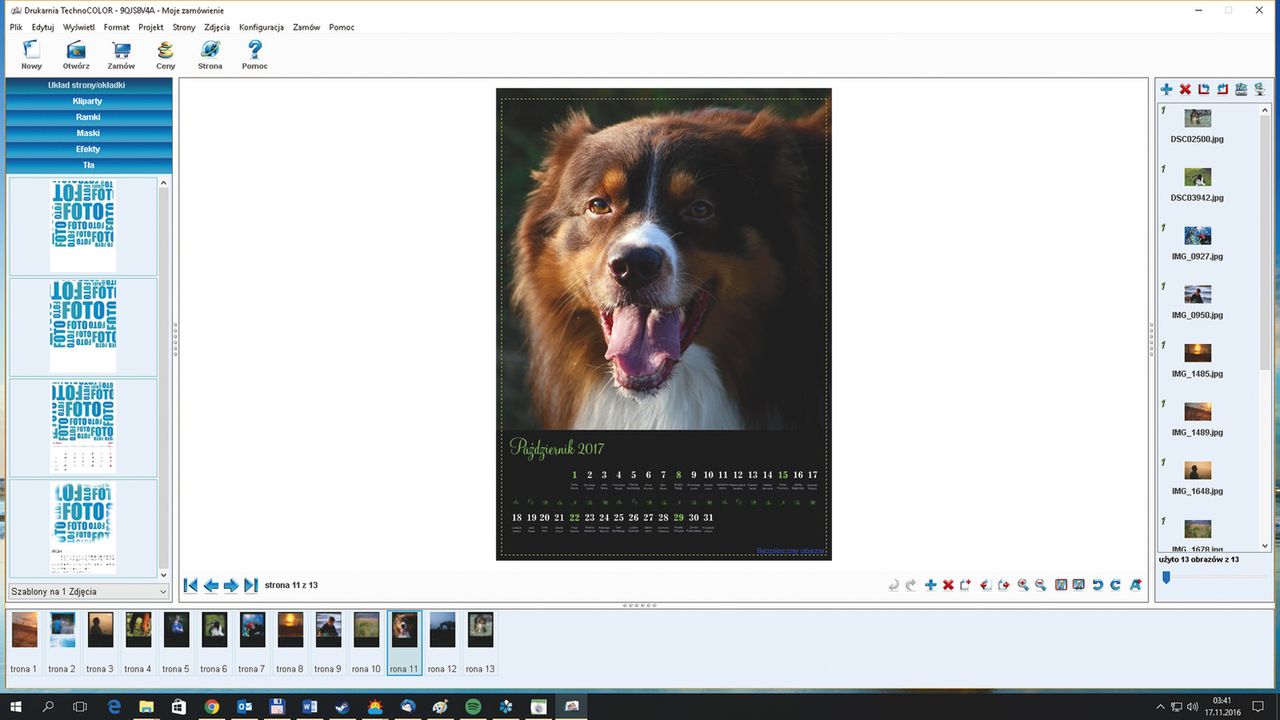Choose the third FOTO template with calendar grid
This screenshot has width=1280, height=720.
click(x=83, y=427)
